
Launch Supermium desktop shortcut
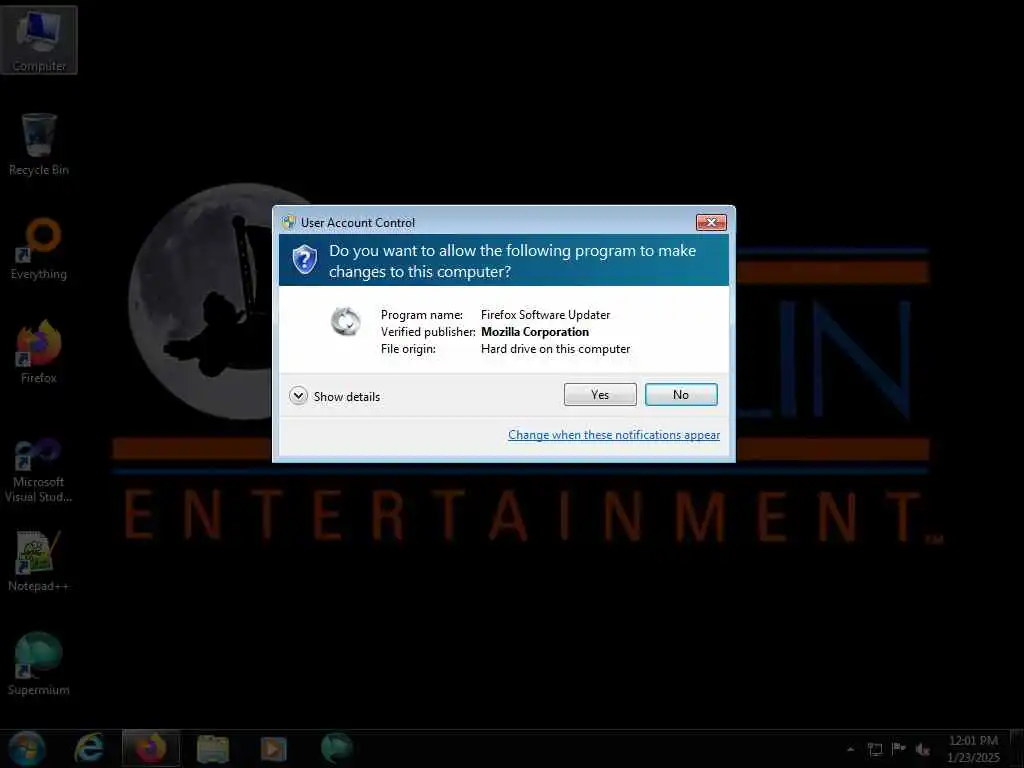pos(39,664)
